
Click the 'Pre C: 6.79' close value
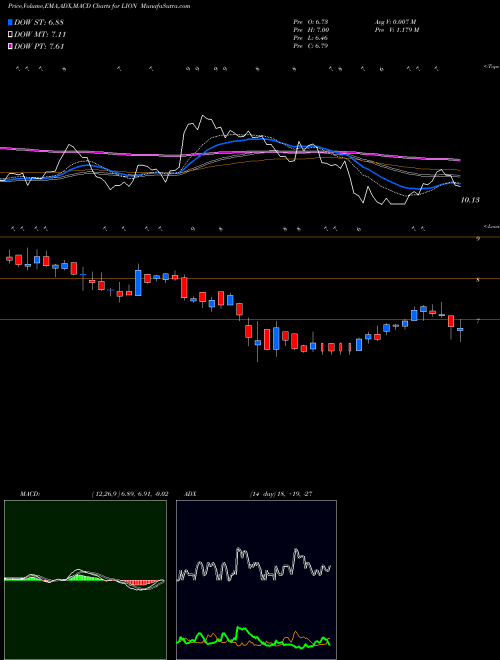(311, 46)
